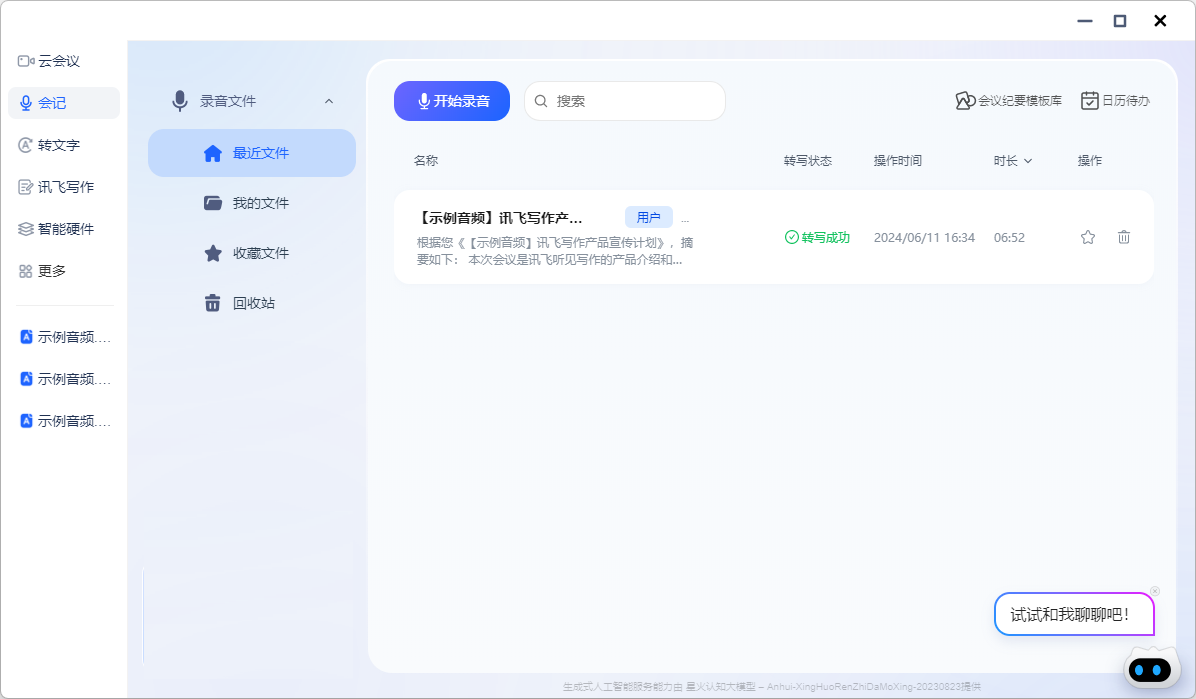The height and width of the screenshot is (699, 1196).
Task: Sort by 时长 duration dropdown arrow
Action: 1027,161
